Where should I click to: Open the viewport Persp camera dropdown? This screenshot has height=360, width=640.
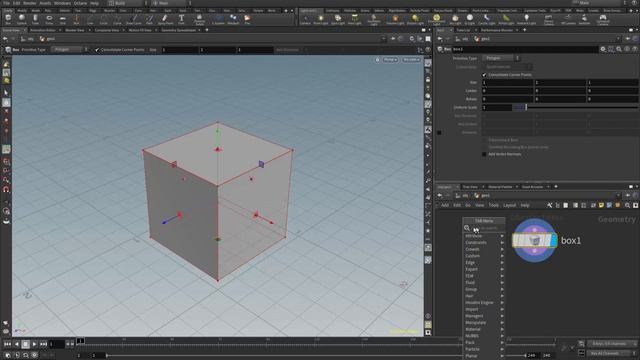[390, 60]
